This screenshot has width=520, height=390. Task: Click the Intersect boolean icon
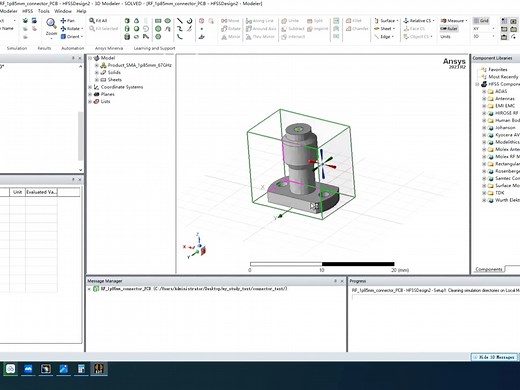click(x=293, y=37)
